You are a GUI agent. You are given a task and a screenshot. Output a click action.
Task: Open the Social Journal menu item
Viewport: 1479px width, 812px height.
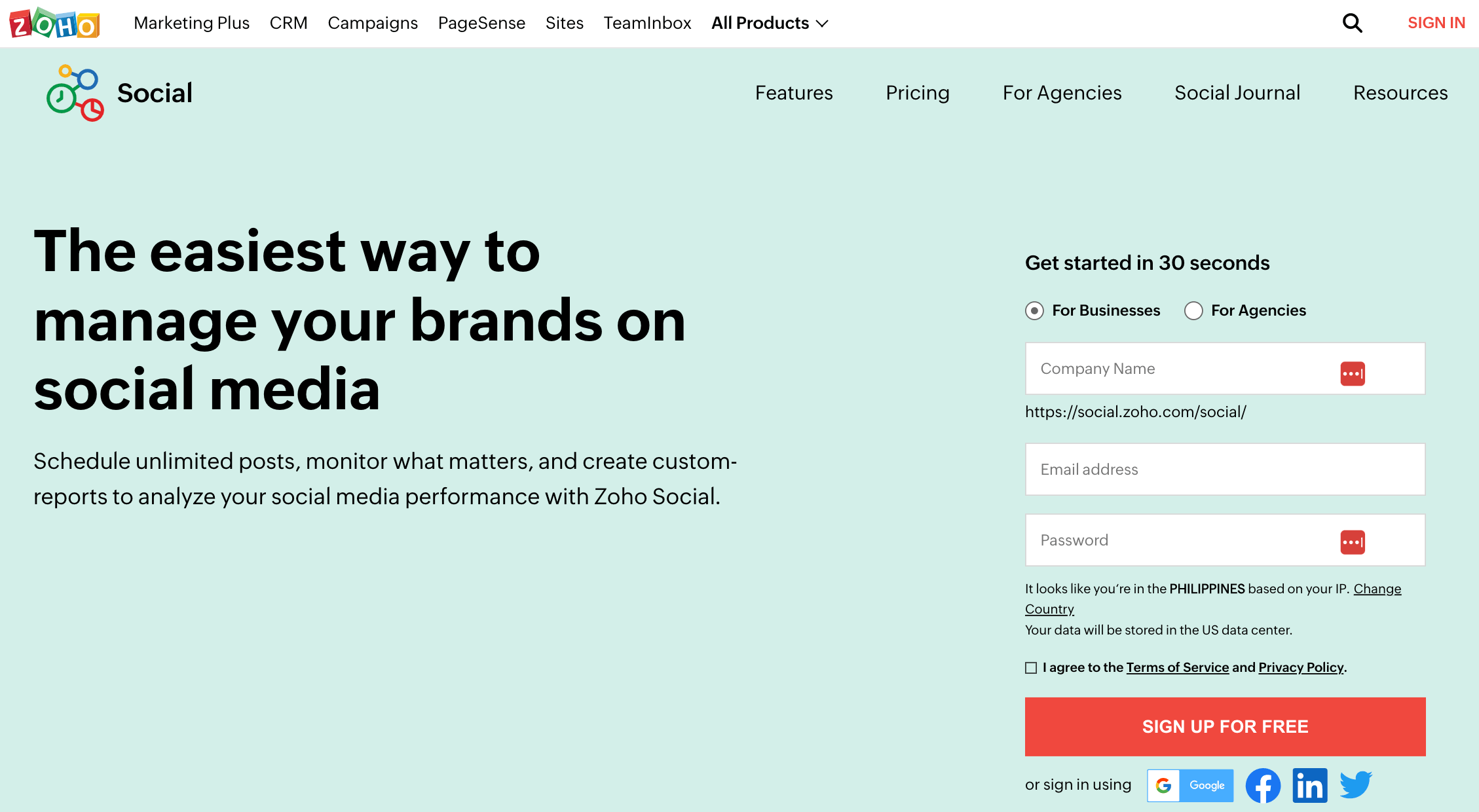click(1237, 93)
